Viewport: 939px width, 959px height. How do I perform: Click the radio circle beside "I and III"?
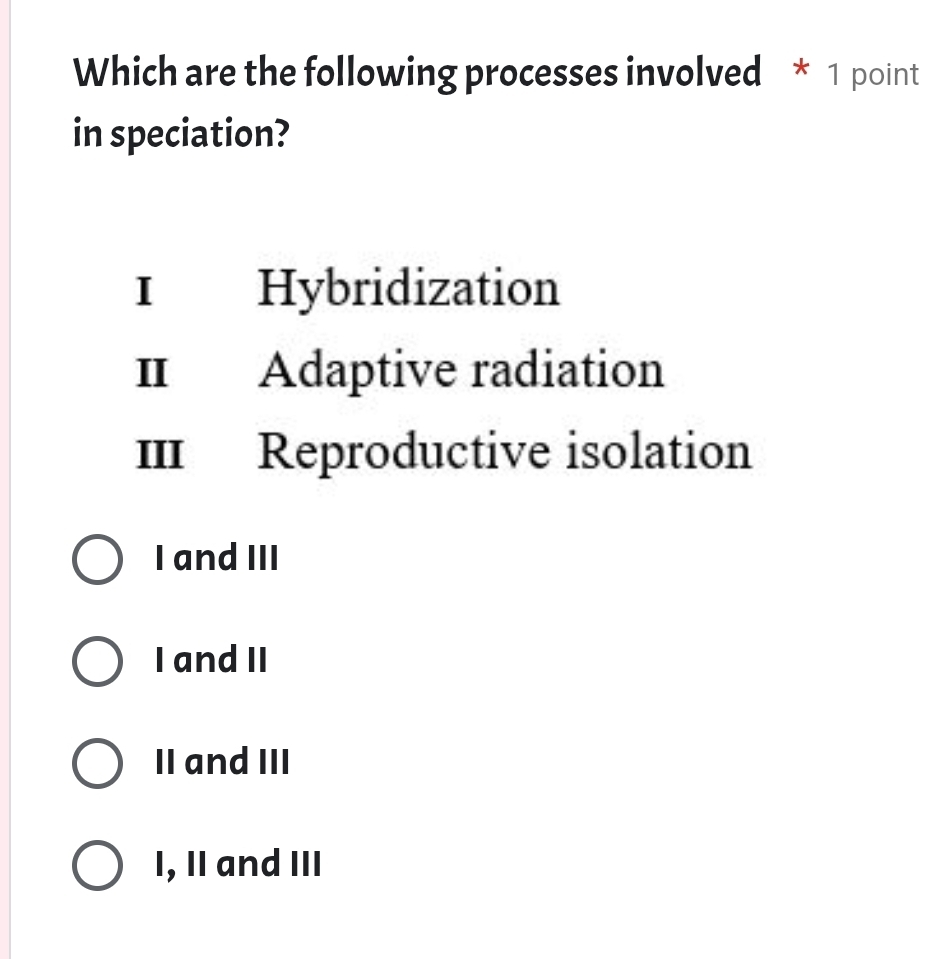[97, 560]
